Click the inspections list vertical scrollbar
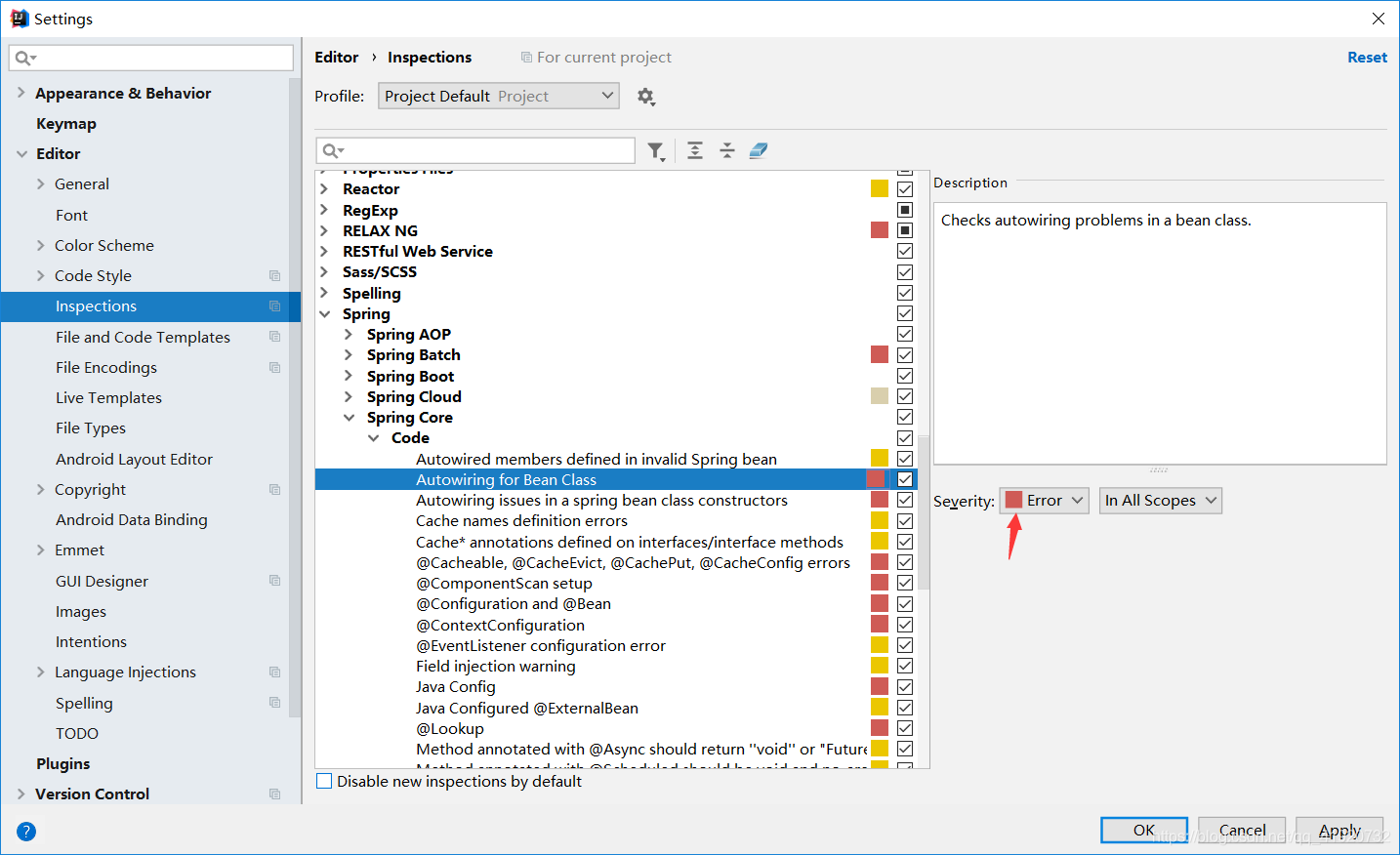The width and height of the screenshot is (1400, 855). tap(924, 512)
